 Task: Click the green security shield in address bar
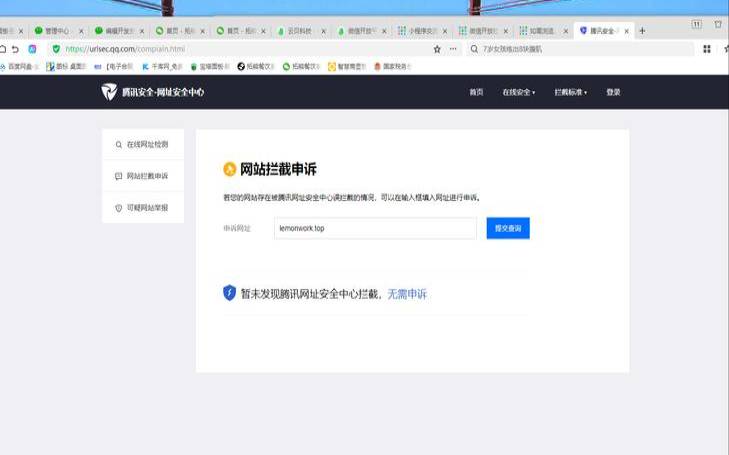(56, 49)
